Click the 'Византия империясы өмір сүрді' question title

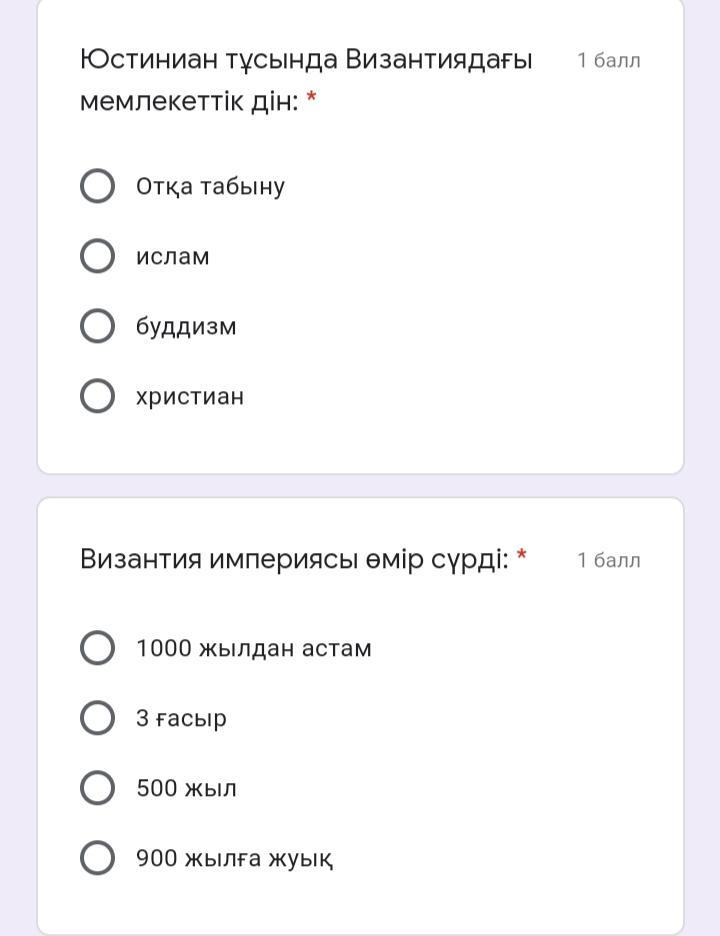[x=294, y=559]
